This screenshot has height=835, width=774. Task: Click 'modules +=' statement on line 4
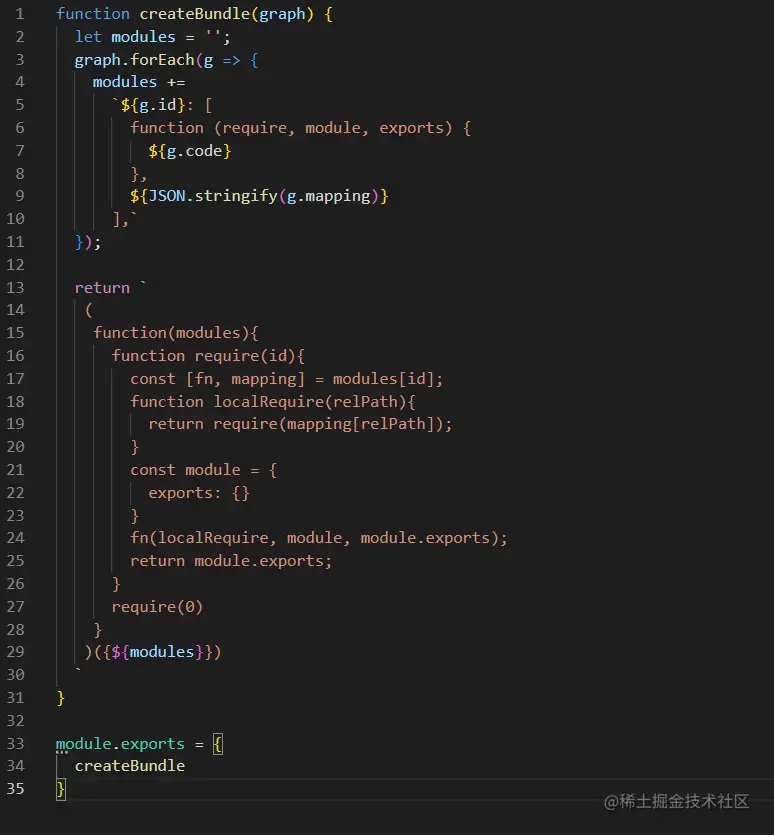click(x=139, y=82)
